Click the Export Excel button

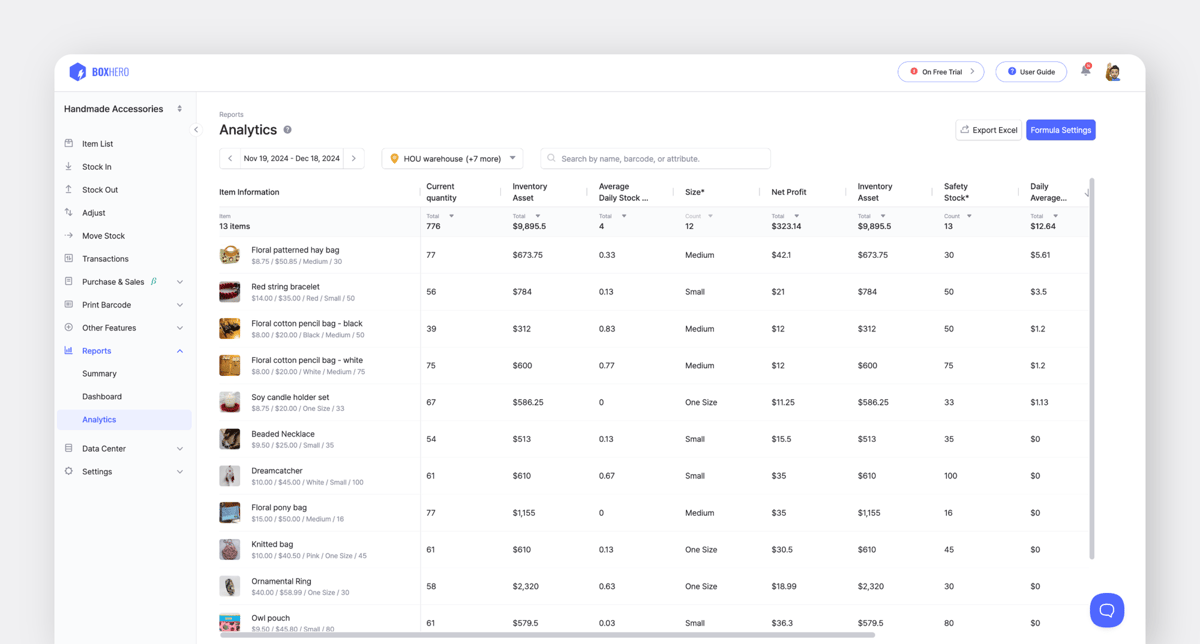point(988,130)
